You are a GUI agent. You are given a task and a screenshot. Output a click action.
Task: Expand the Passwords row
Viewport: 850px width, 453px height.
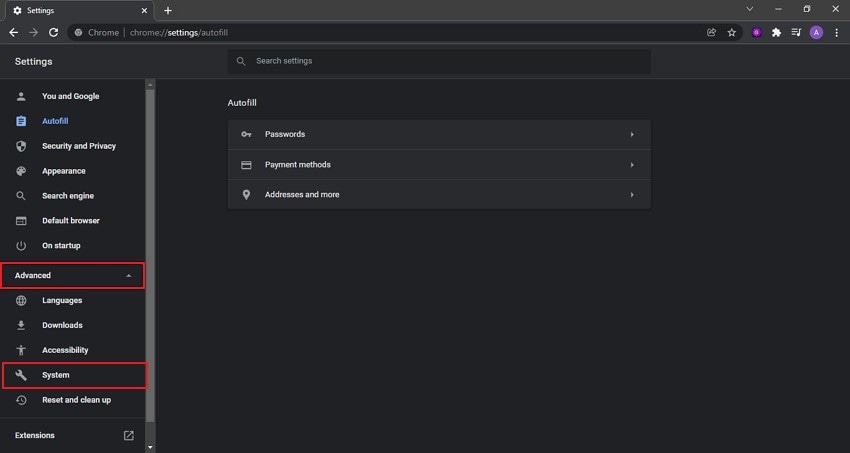[x=439, y=134]
